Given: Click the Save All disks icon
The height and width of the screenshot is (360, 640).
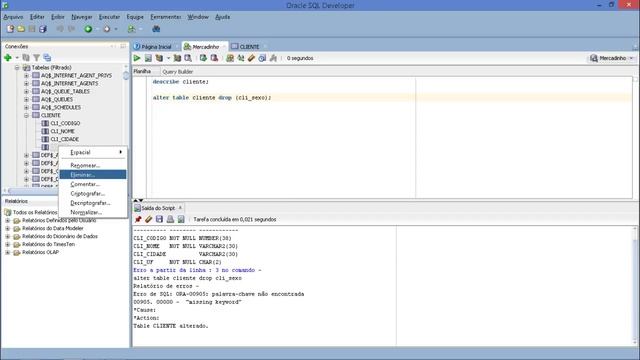Looking at the screenshot, I should (x=43, y=29).
